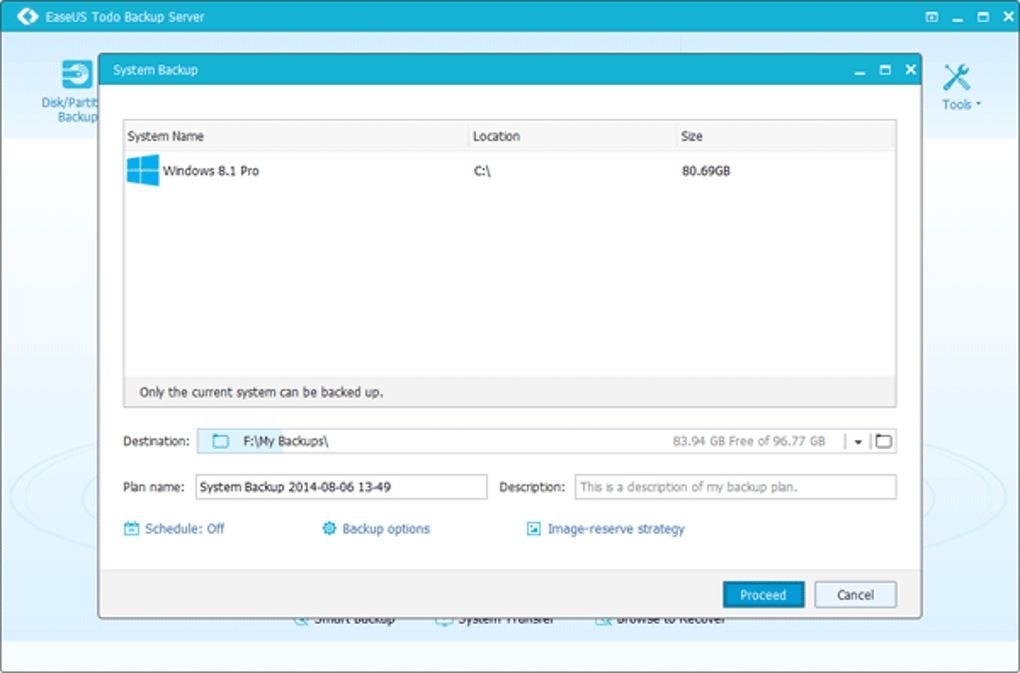Click the 83.94 GB Free of 96.77 GB text
The height and width of the screenshot is (673, 1020).
[x=749, y=442]
